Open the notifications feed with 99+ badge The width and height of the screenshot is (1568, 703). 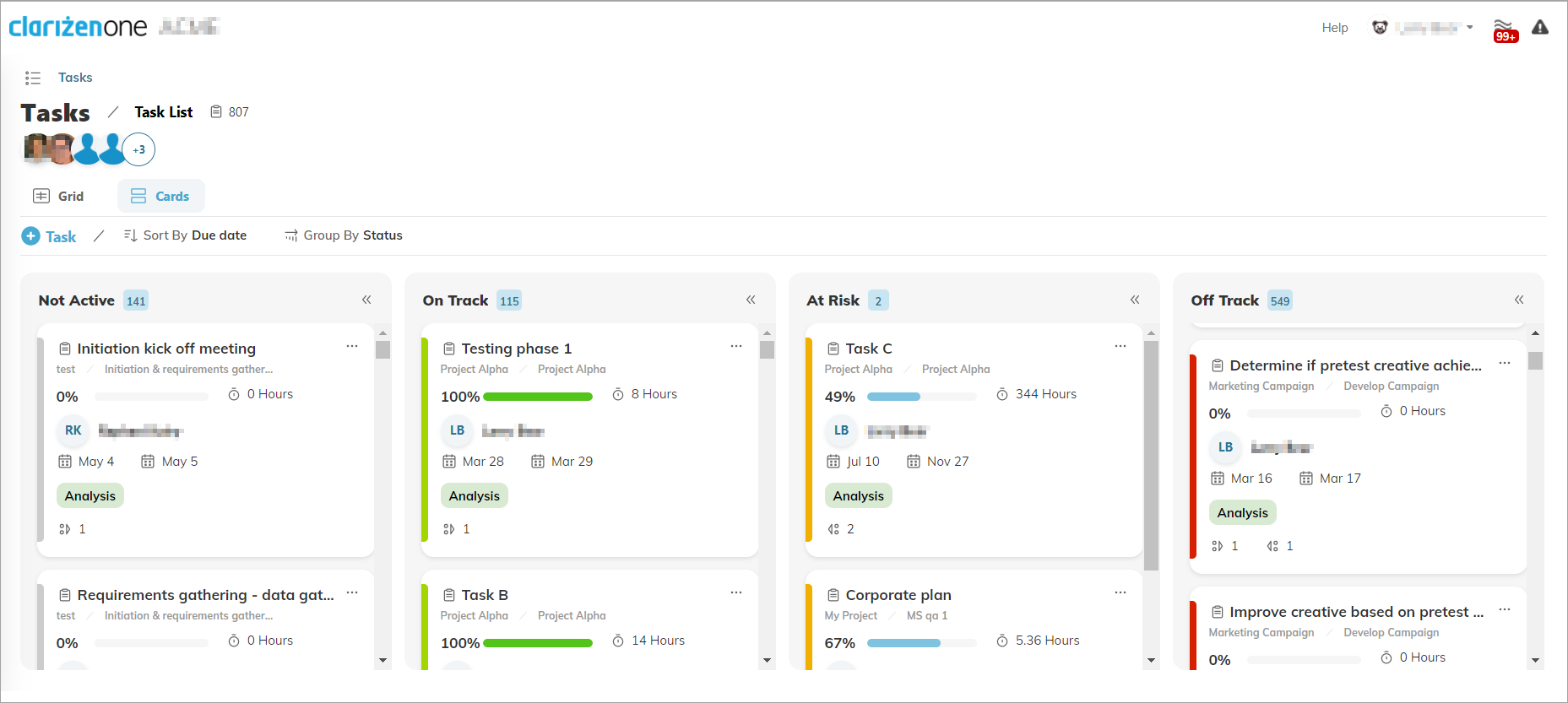pos(1505,30)
